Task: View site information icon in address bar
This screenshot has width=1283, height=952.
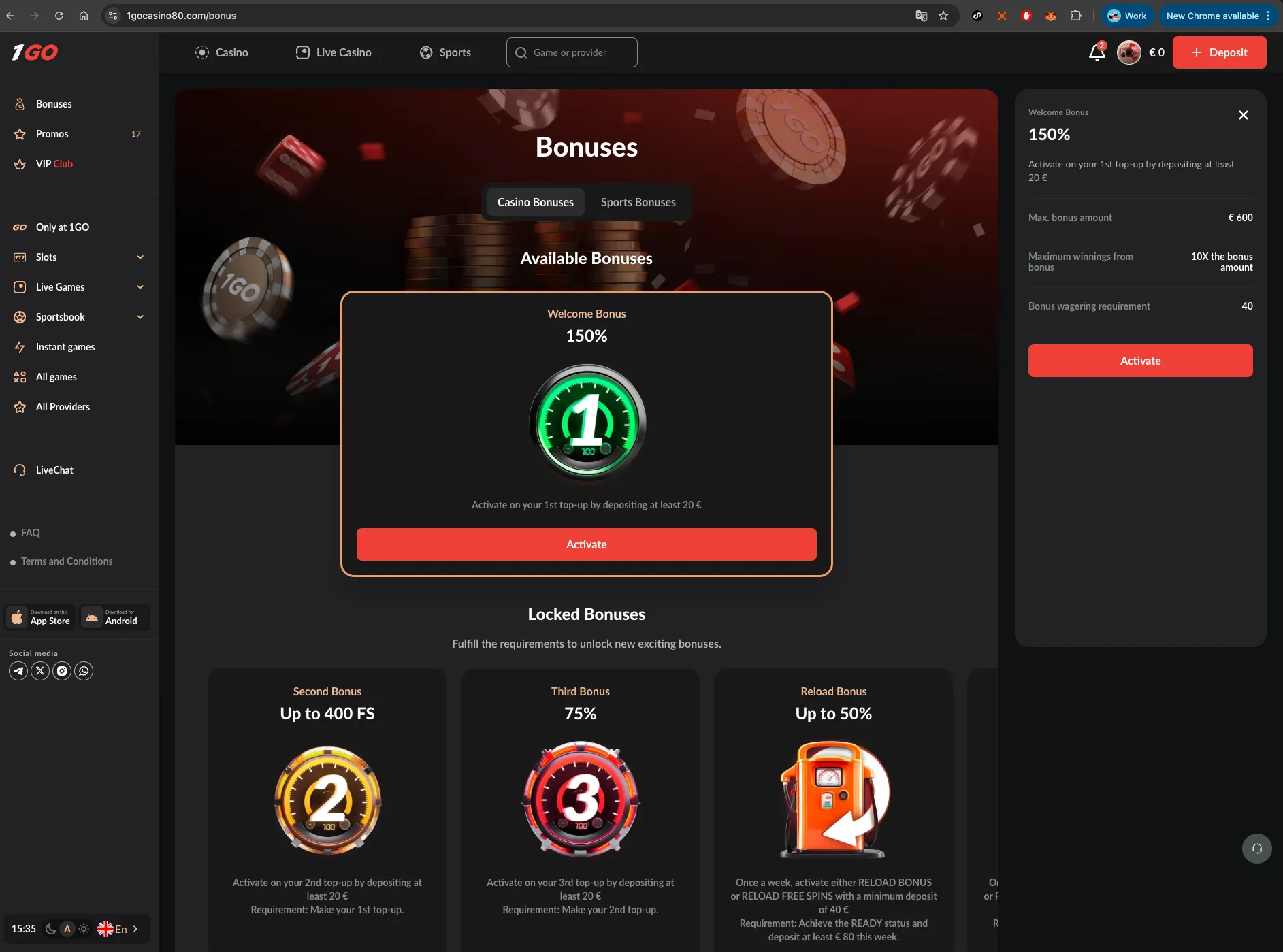Action: [114, 16]
